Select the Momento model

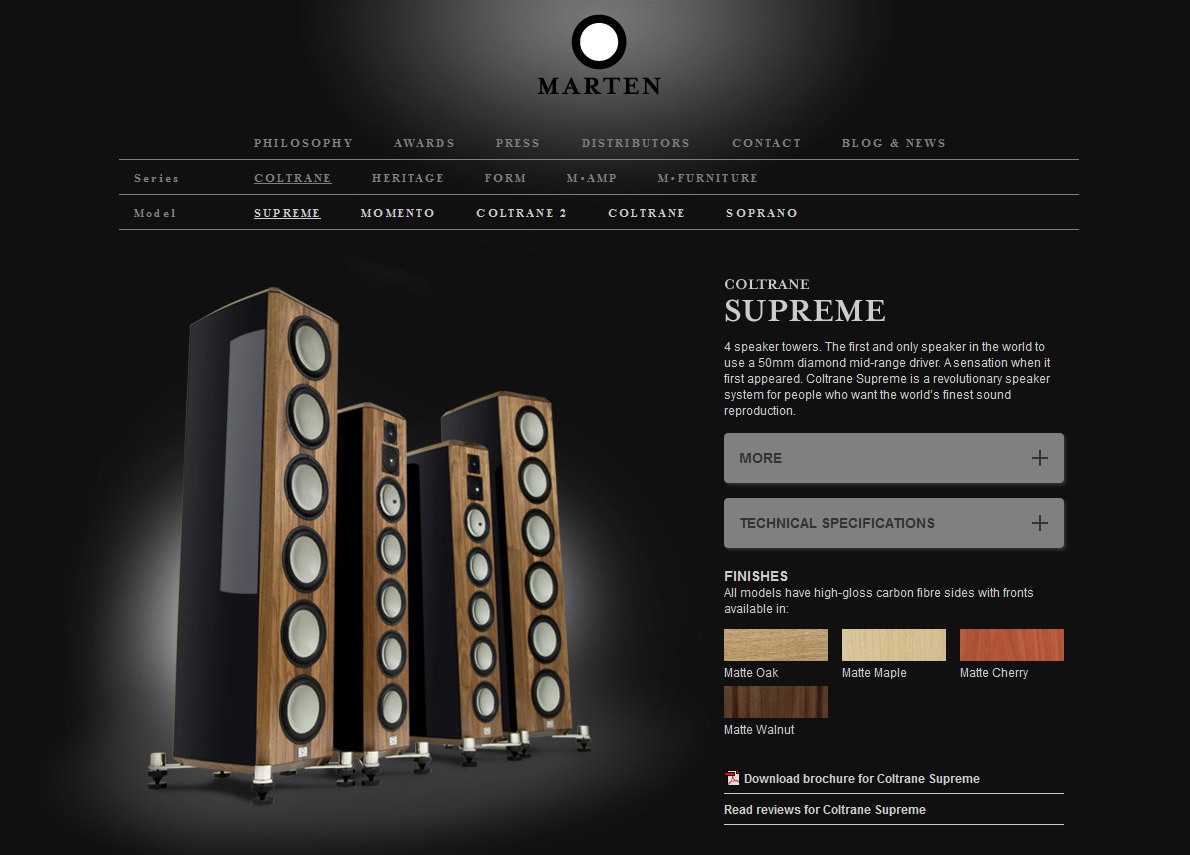pyautogui.click(x=398, y=213)
